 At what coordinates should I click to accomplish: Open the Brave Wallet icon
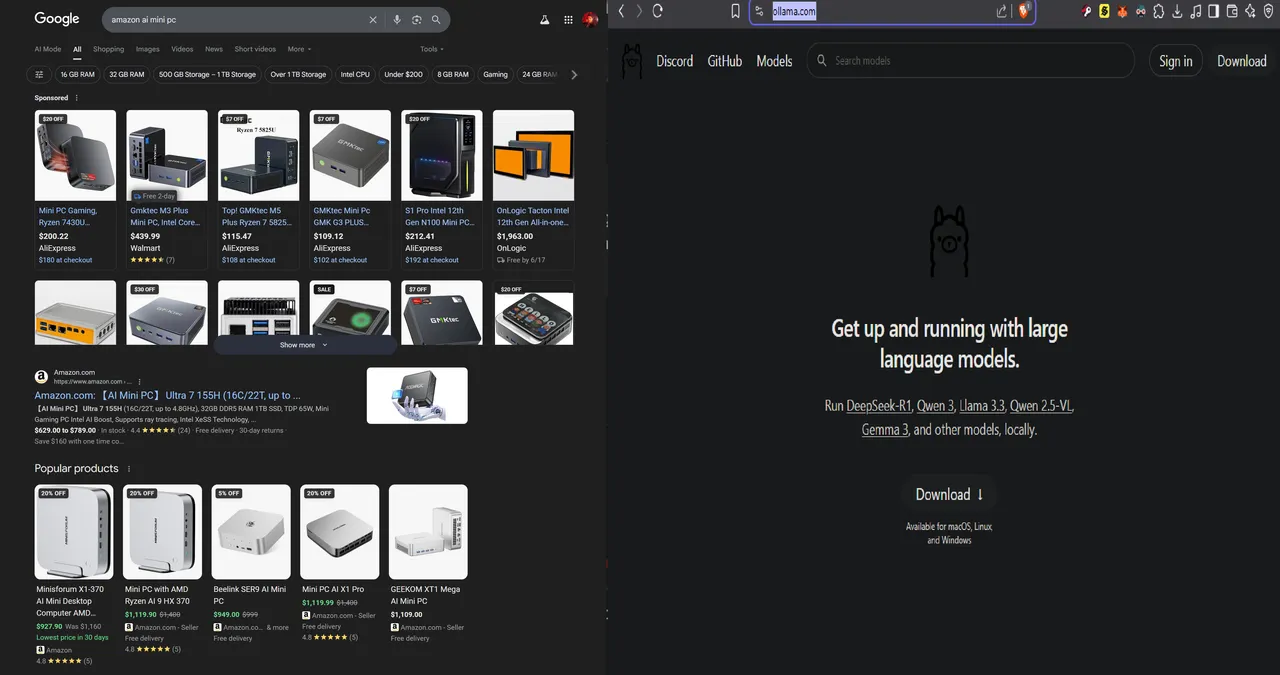click(x=1232, y=11)
